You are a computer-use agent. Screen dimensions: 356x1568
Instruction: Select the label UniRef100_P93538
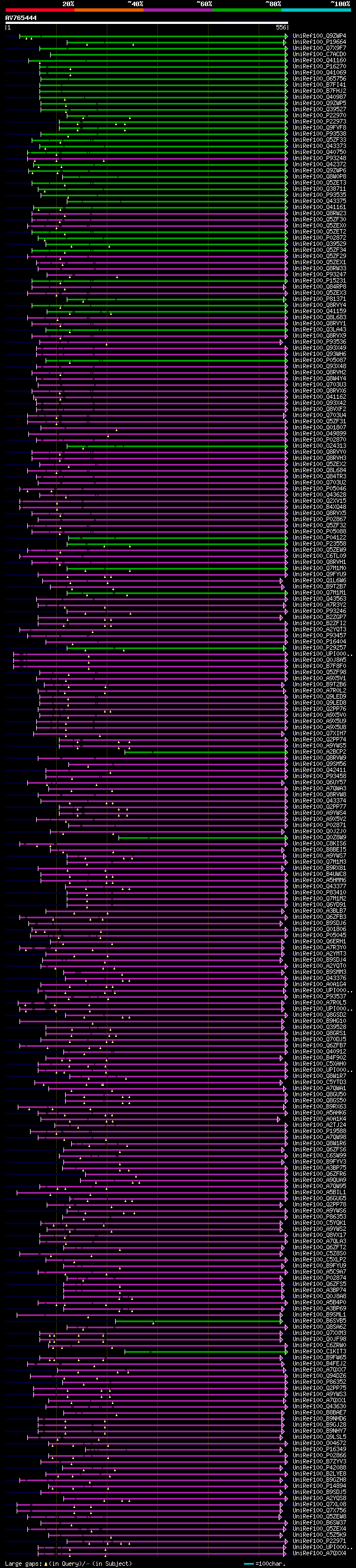coord(319,133)
